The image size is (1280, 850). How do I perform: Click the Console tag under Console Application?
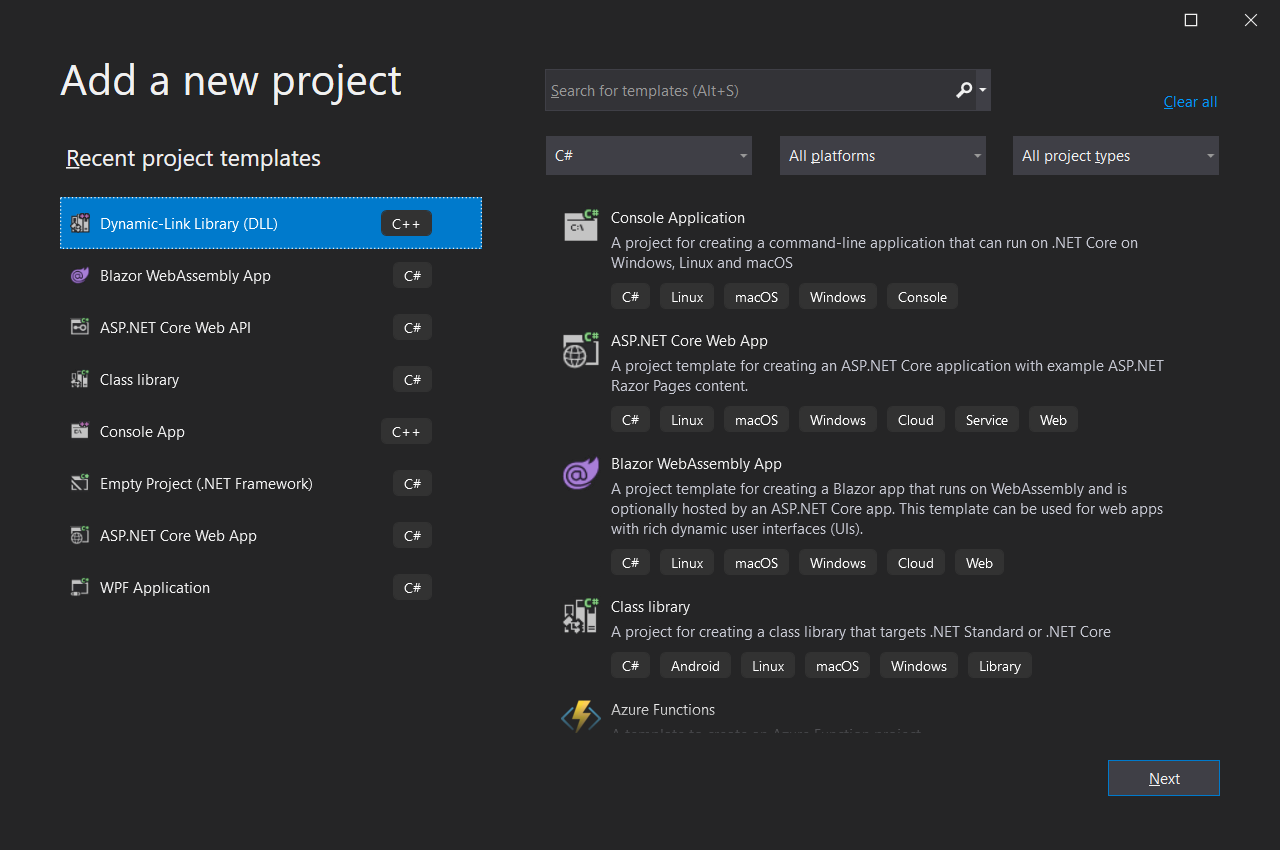tap(922, 297)
